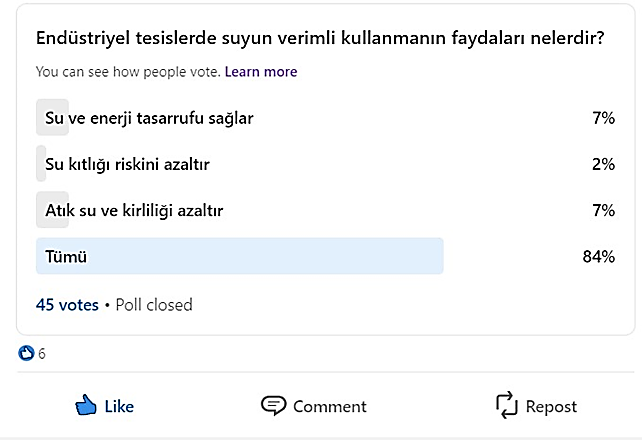Click the 'Poll closed' status text
Screen dimensions: 642x440
coord(154,305)
